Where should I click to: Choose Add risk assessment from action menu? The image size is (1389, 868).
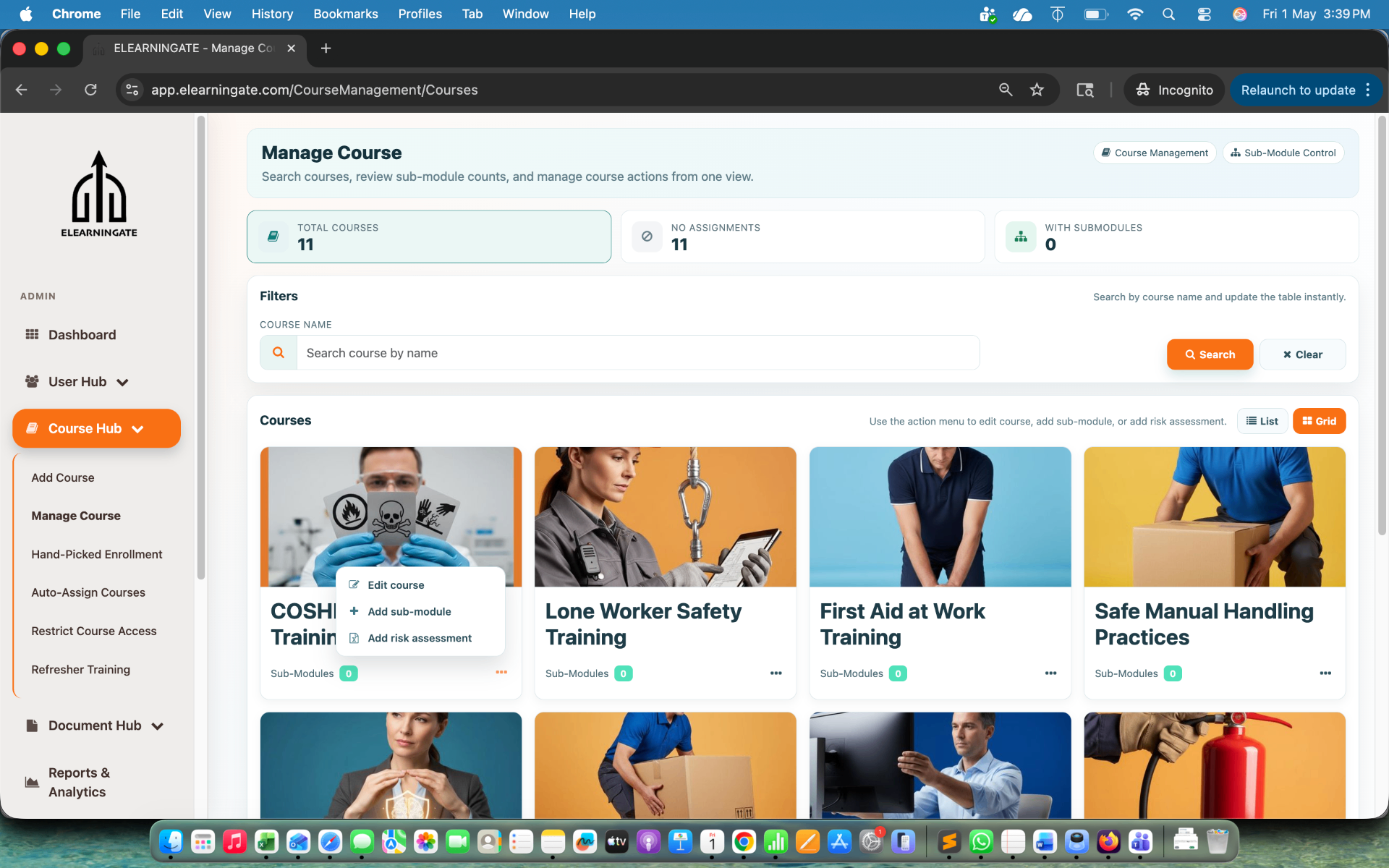pyautogui.click(x=420, y=638)
